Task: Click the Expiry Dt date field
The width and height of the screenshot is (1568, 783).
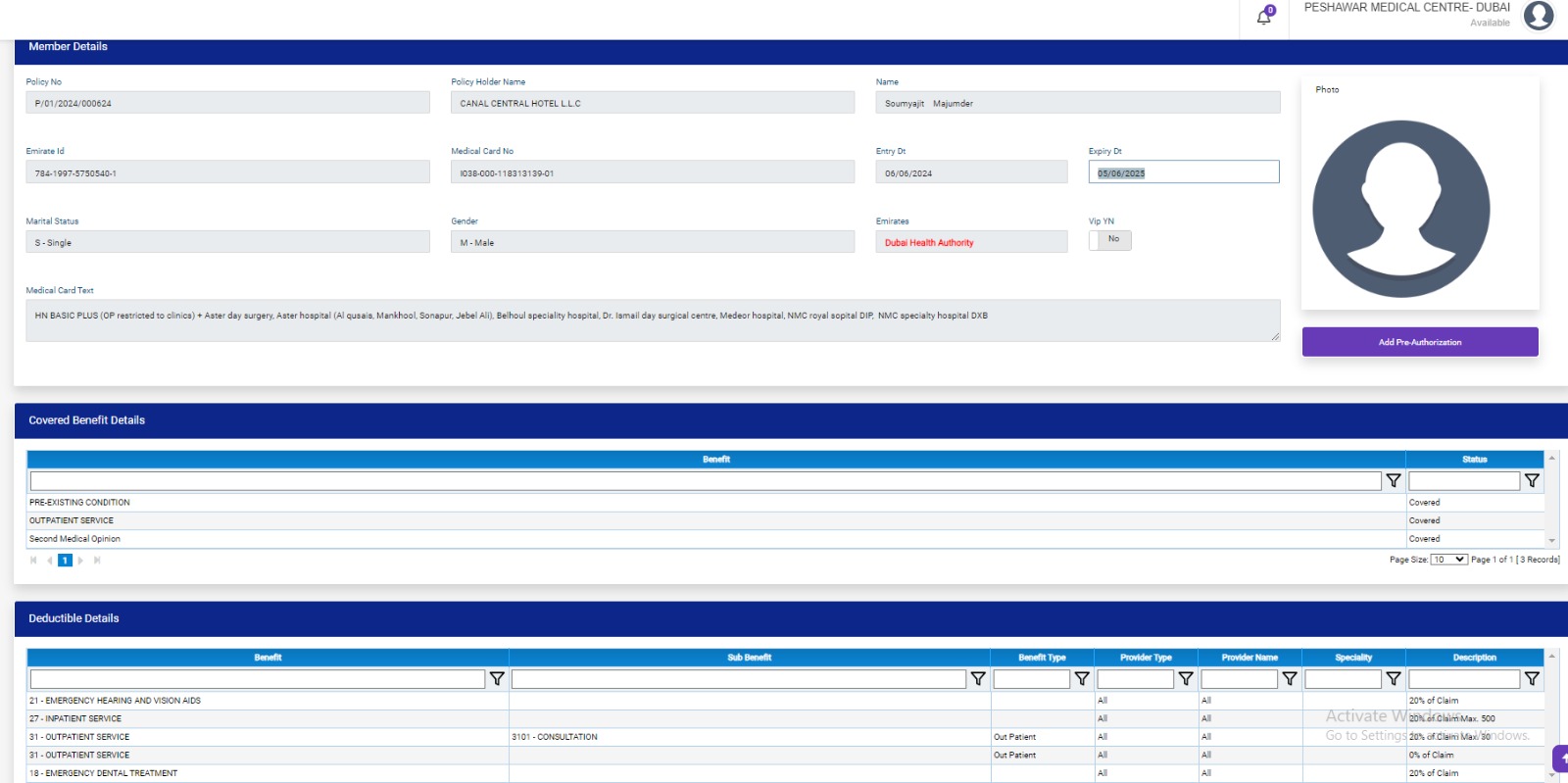Action: [x=1183, y=172]
